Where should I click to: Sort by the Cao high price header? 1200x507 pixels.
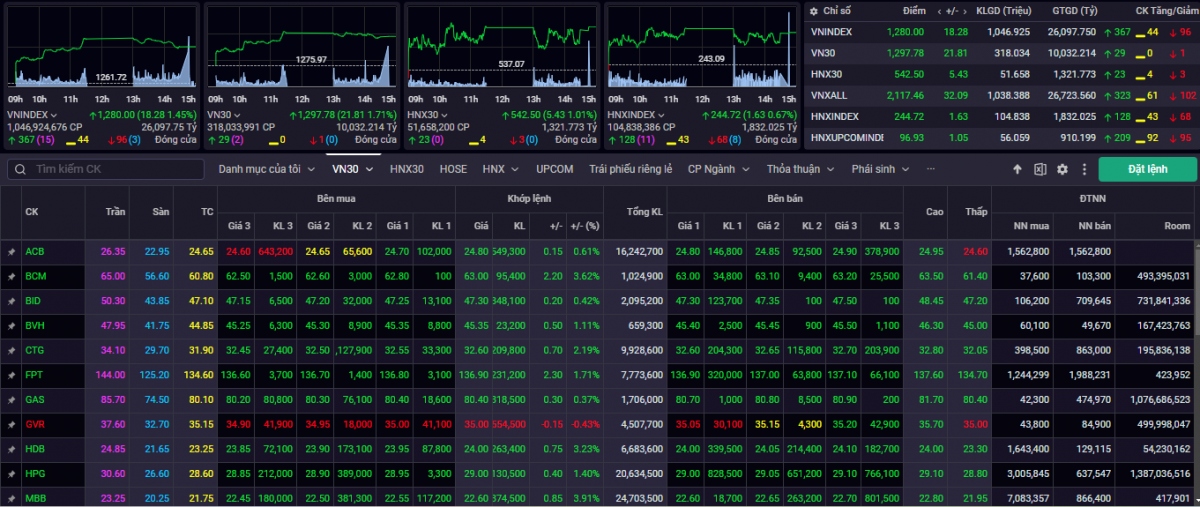(934, 212)
